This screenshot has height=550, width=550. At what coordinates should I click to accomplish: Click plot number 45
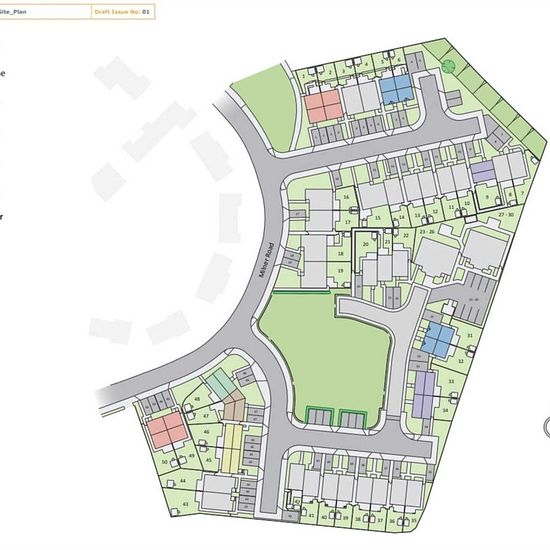209,460
